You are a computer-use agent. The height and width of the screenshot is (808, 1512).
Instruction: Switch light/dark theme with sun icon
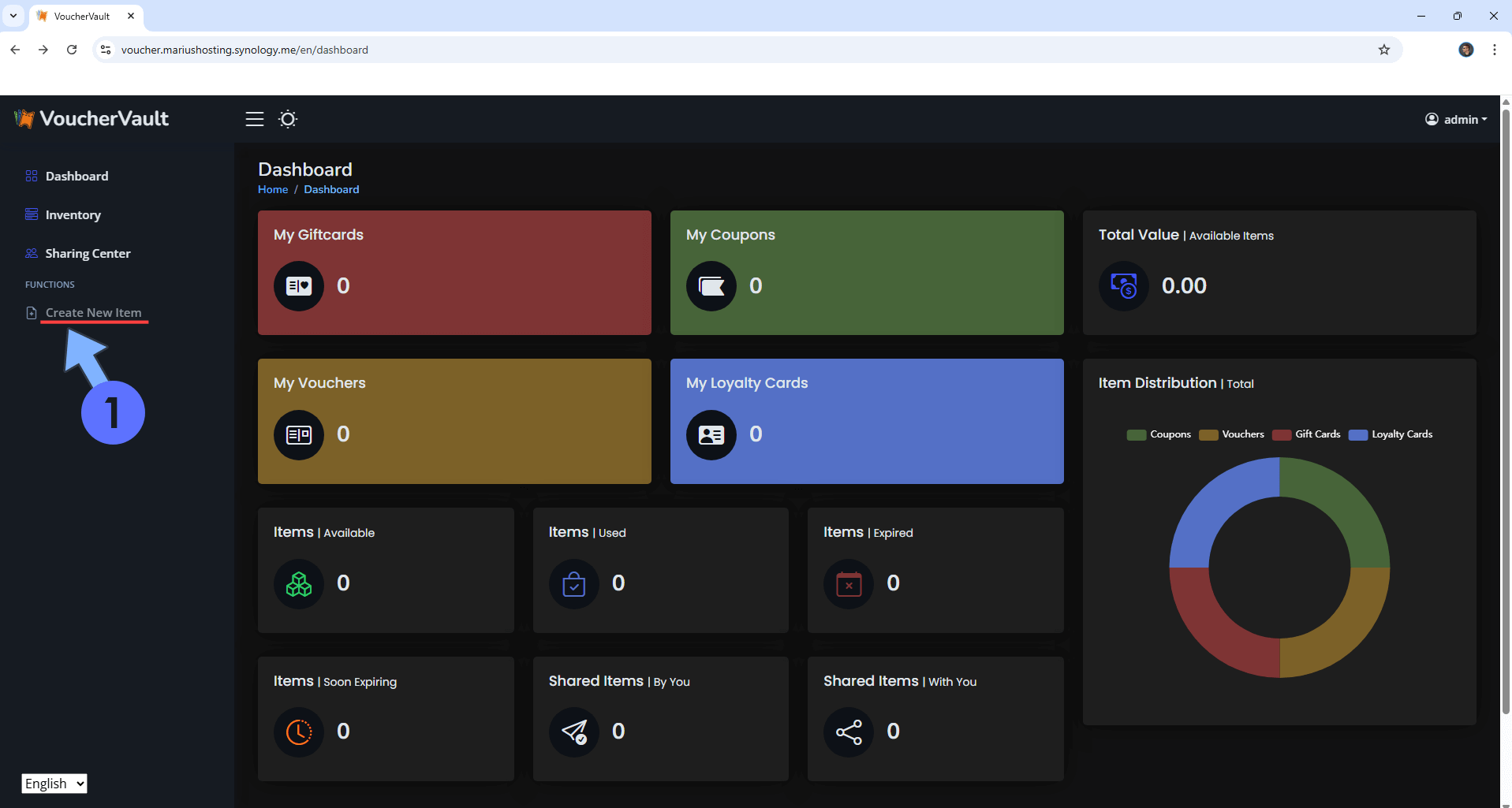coord(288,119)
